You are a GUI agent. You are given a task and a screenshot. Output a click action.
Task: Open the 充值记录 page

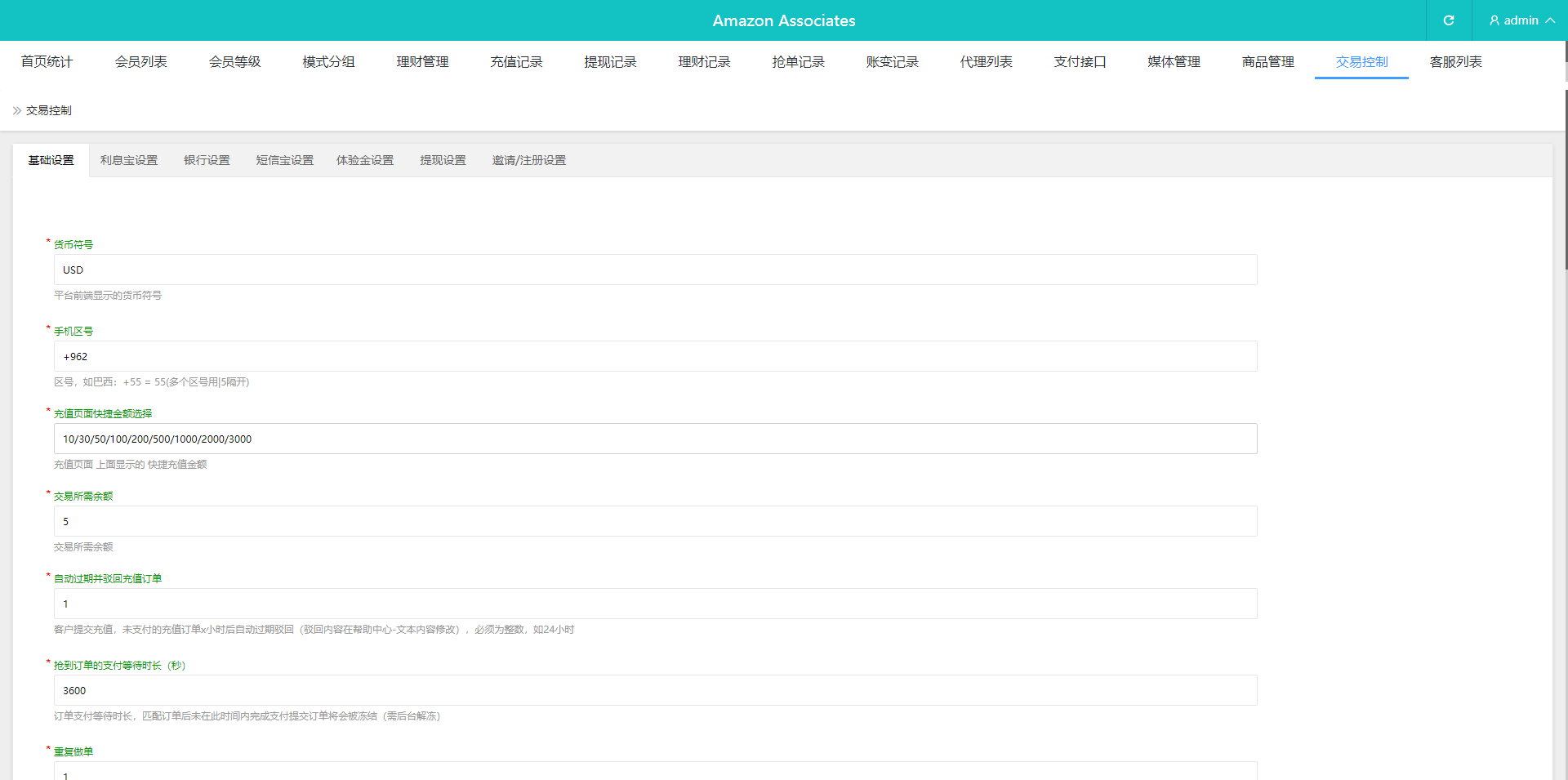tap(516, 61)
